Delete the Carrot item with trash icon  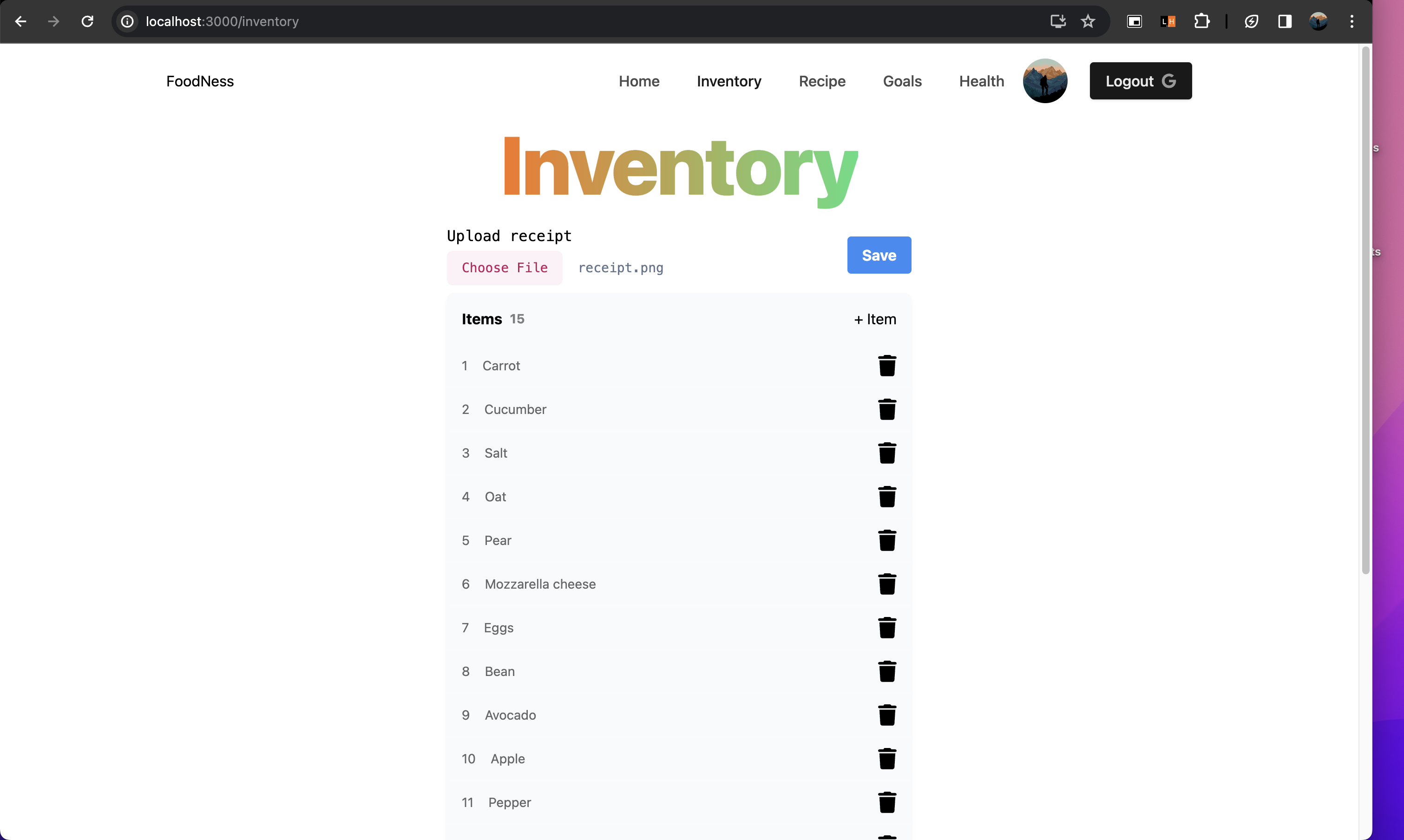pos(886,366)
